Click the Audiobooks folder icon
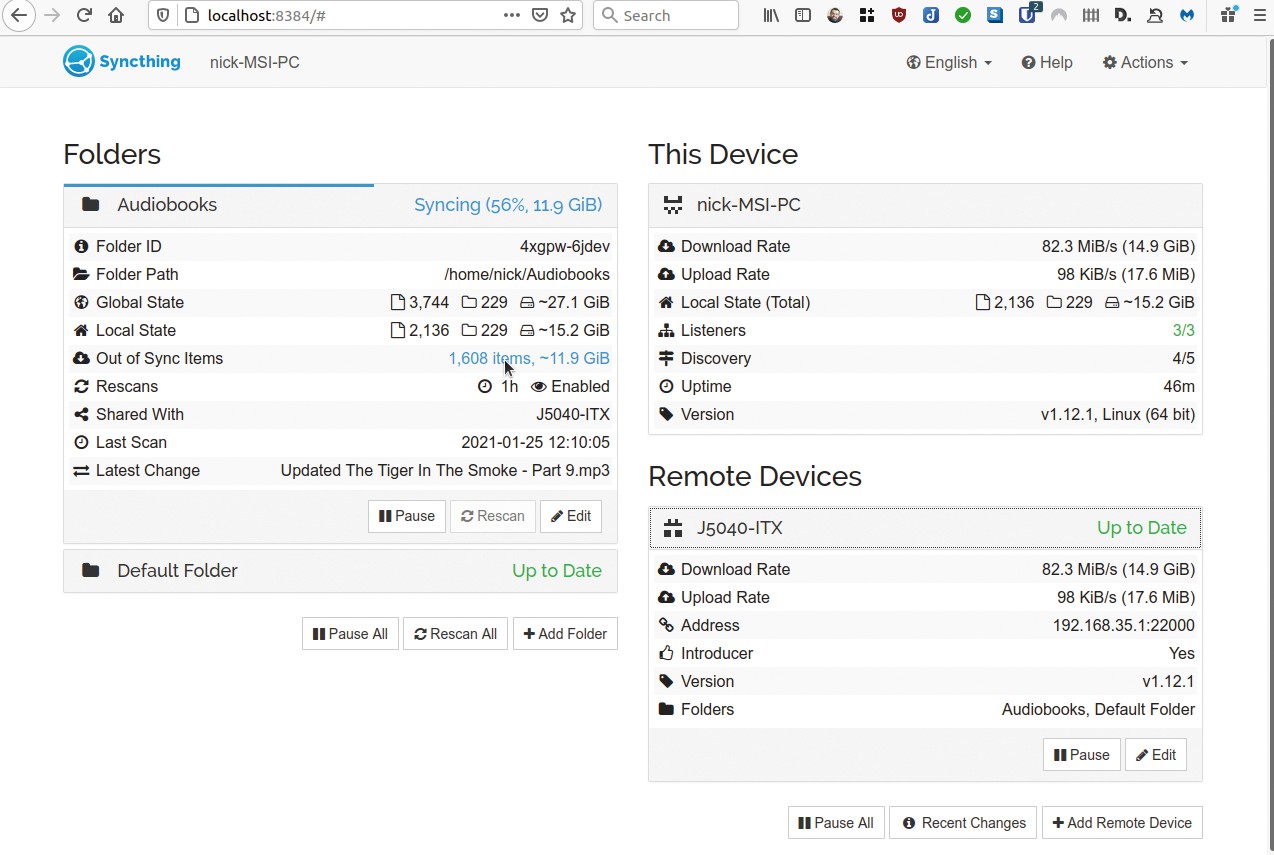1274x855 pixels. (x=91, y=205)
